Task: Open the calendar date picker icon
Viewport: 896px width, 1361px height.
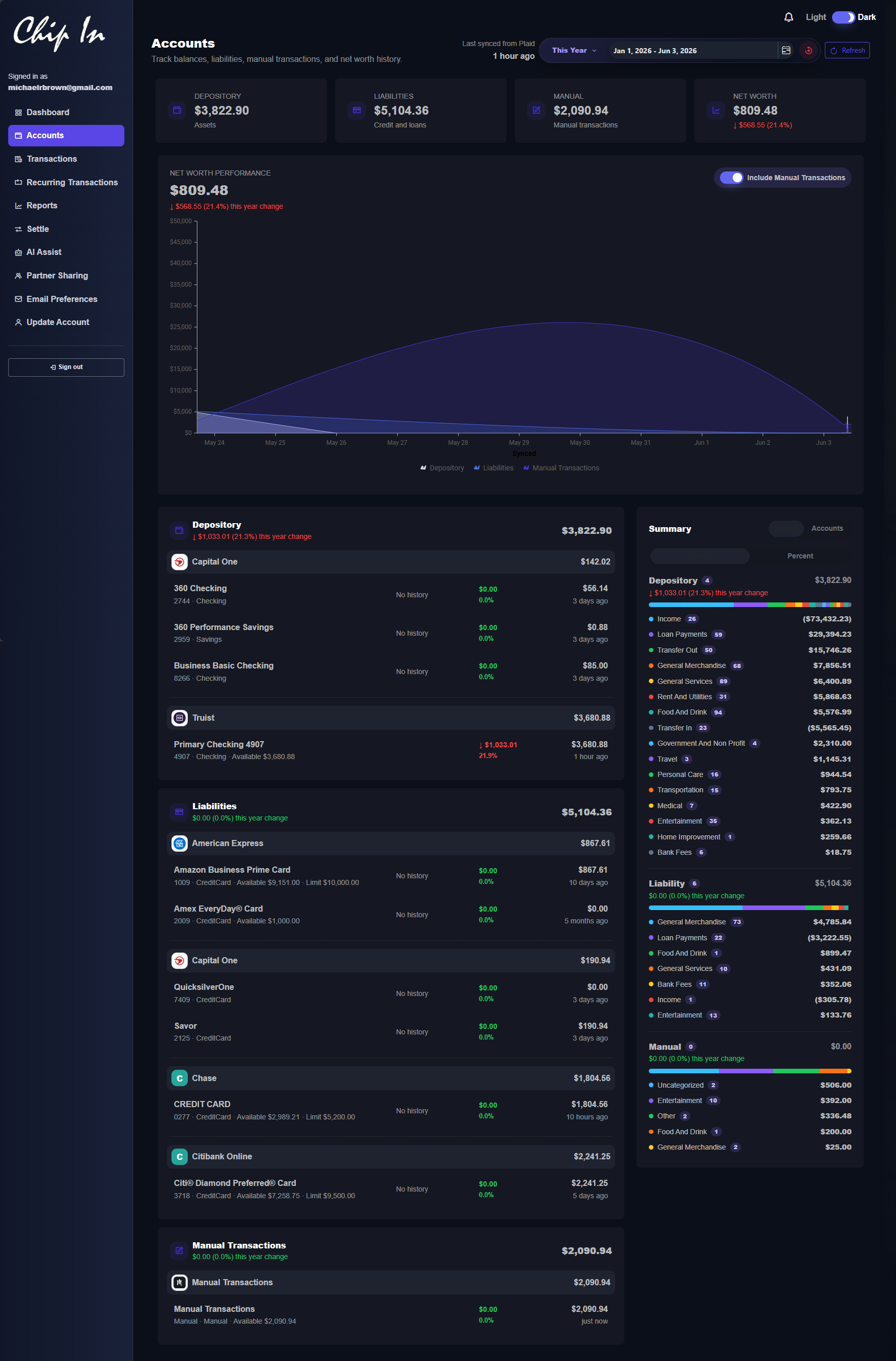Action: pyautogui.click(x=786, y=50)
